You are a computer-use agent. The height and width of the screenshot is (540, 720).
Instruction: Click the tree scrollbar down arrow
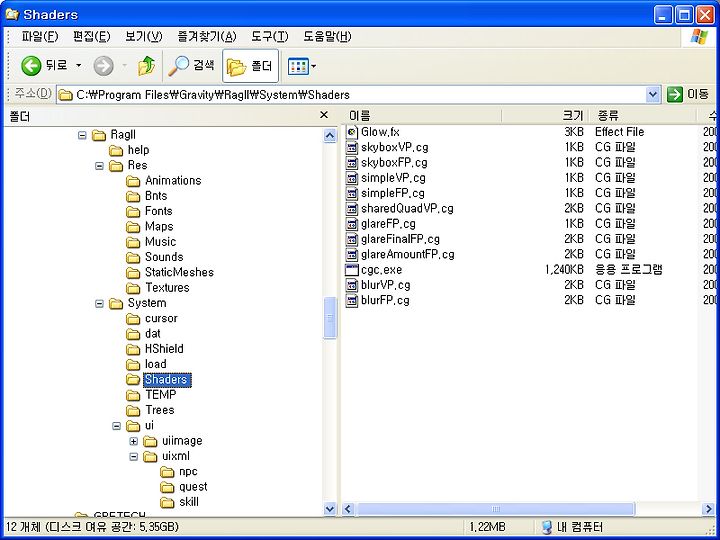point(330,509)
